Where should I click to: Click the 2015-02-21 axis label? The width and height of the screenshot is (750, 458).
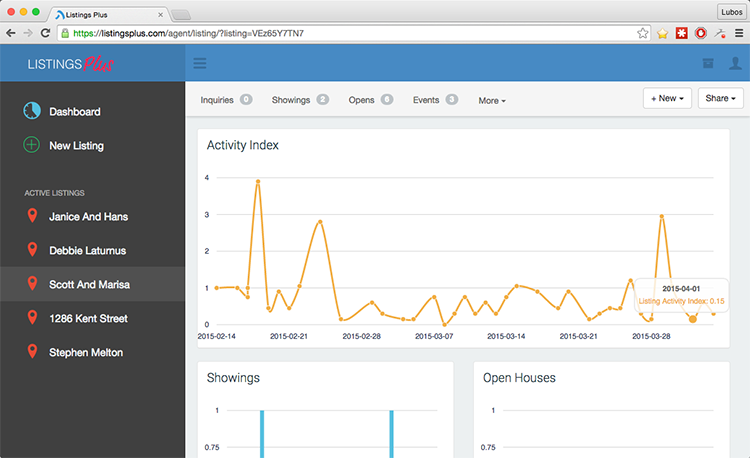pos(289,336)
